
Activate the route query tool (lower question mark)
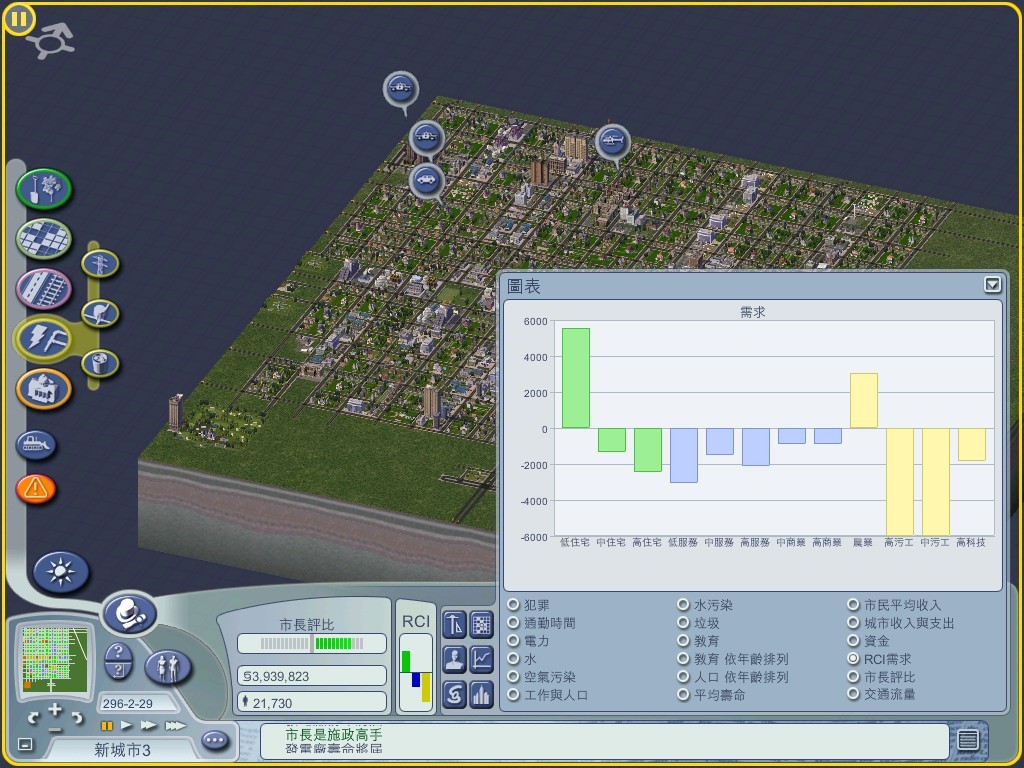tap(118, 671)
